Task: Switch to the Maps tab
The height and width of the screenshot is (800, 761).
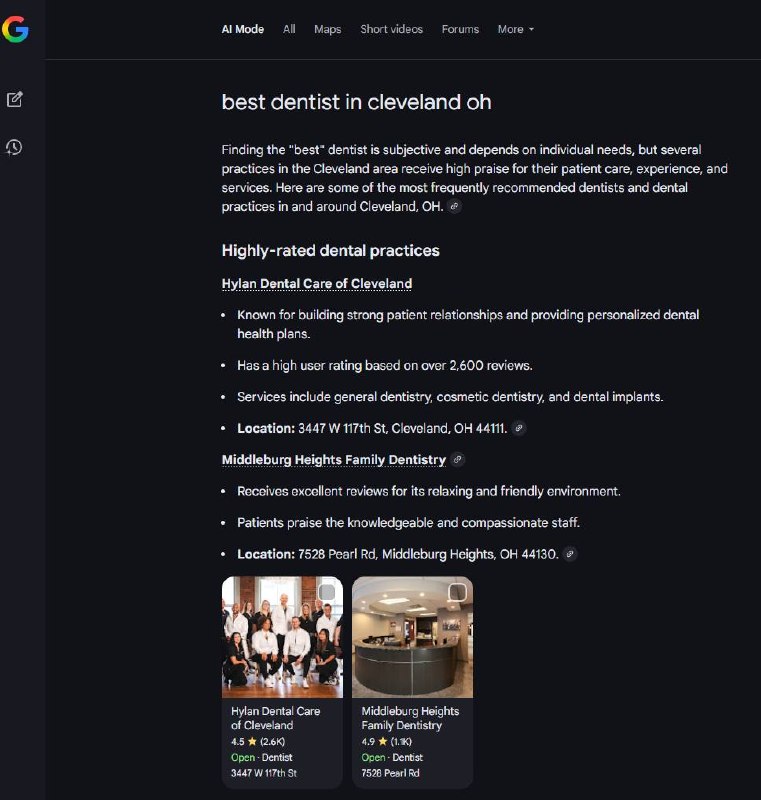Action: coord(327,30)
